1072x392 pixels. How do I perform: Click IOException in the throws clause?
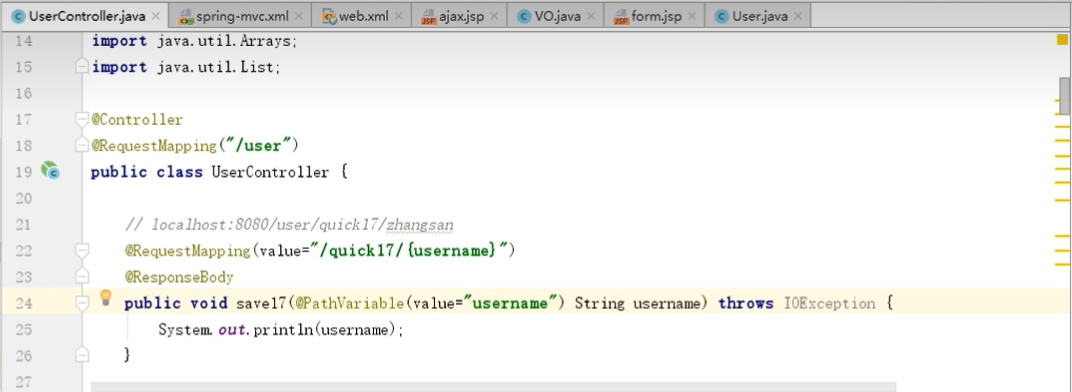[x=829, y=303]
